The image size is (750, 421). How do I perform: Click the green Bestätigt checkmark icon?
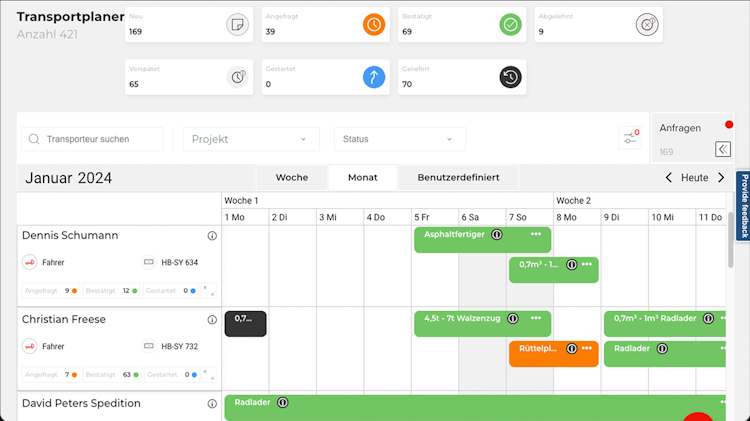tap(510, 24)
